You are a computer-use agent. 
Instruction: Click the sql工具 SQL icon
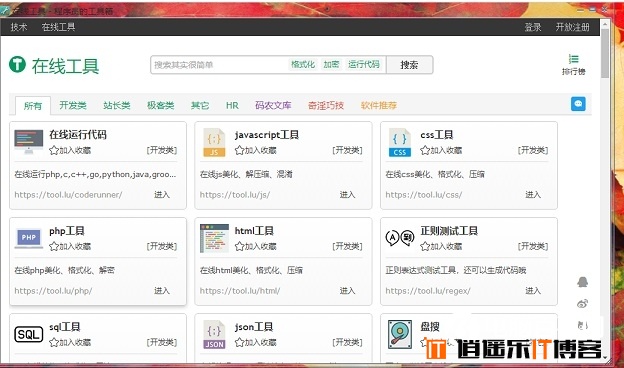[x=29, y=335]
